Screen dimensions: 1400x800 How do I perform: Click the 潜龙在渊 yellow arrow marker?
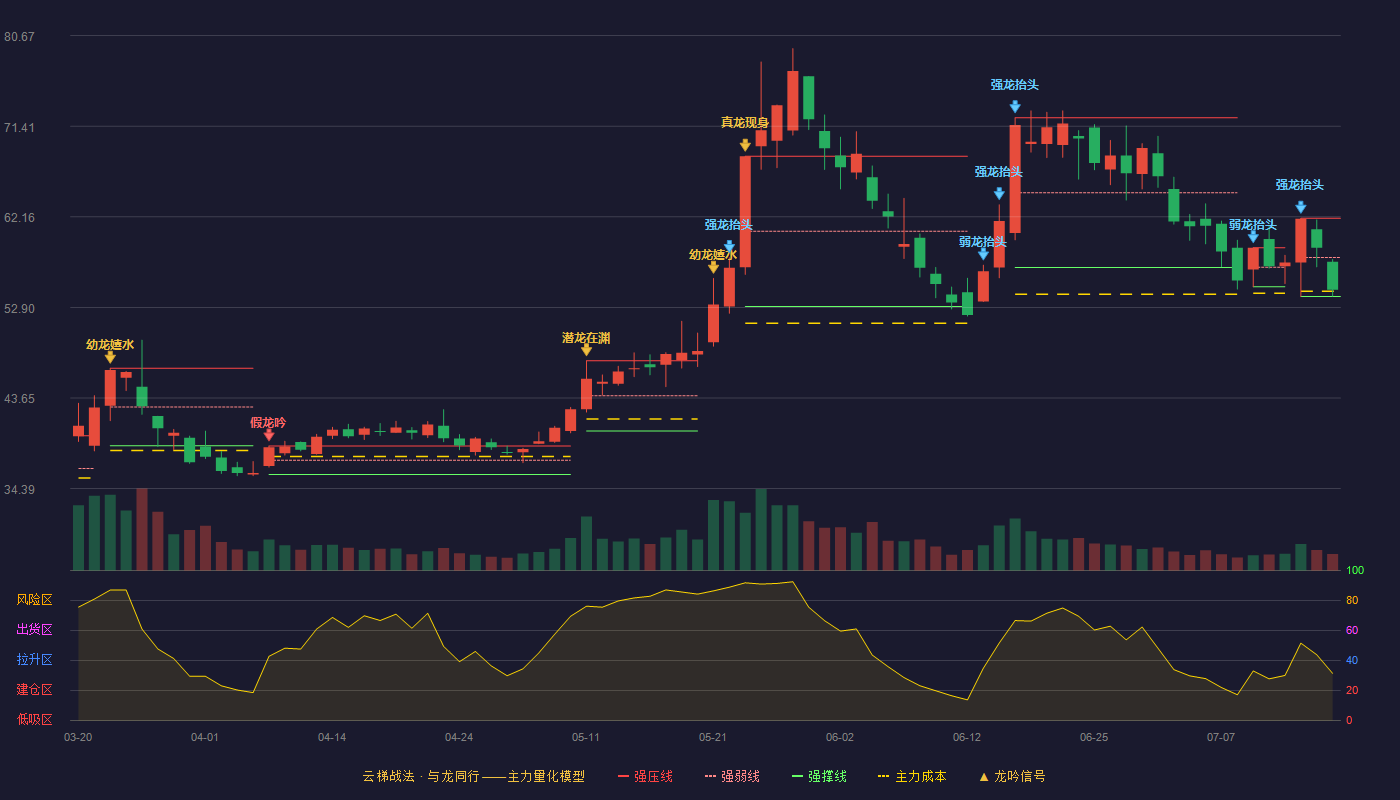tap(586, 350)
